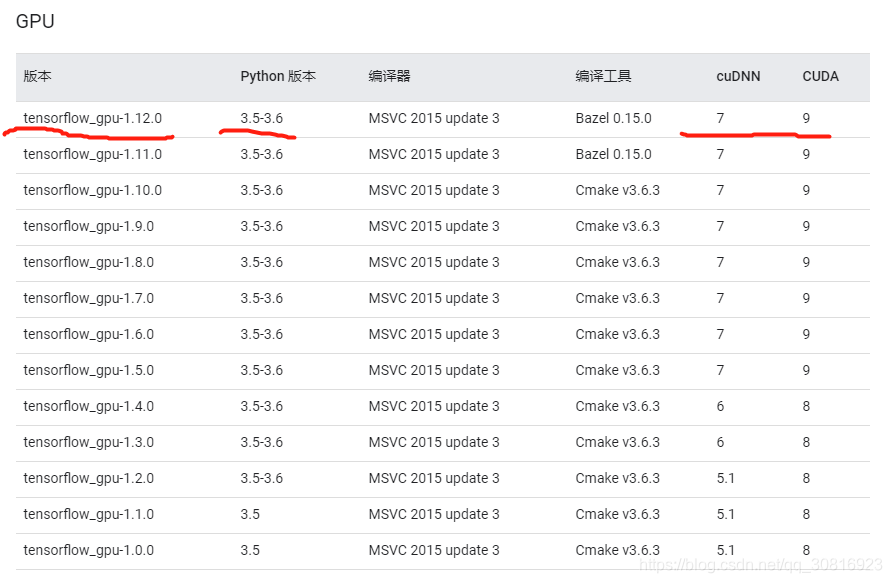Click Cmake v3.6.3 in the 1.10.0 row
This screenshot has height=583, width=892.
(x=618, y=190)
